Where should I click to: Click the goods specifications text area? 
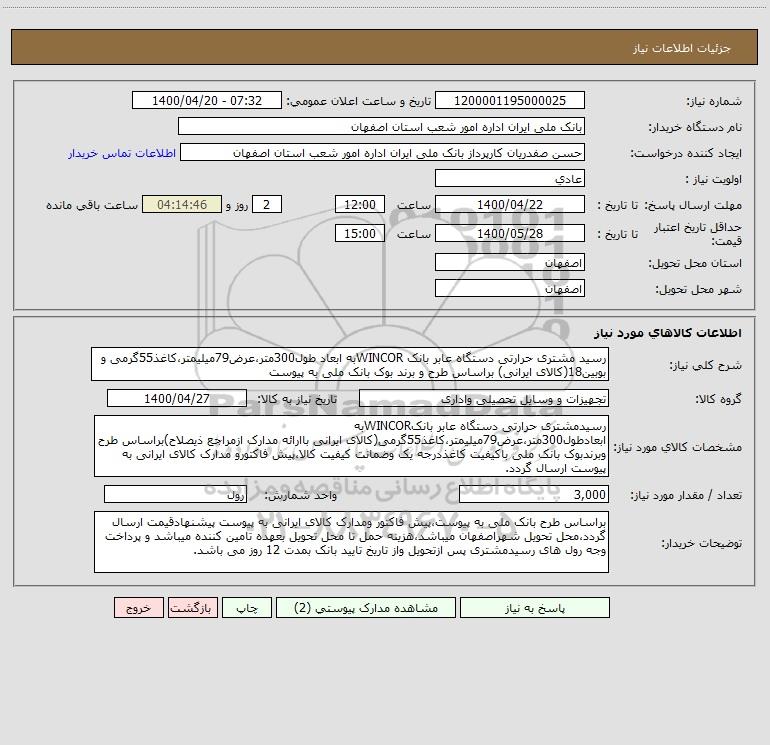(351, 446)
